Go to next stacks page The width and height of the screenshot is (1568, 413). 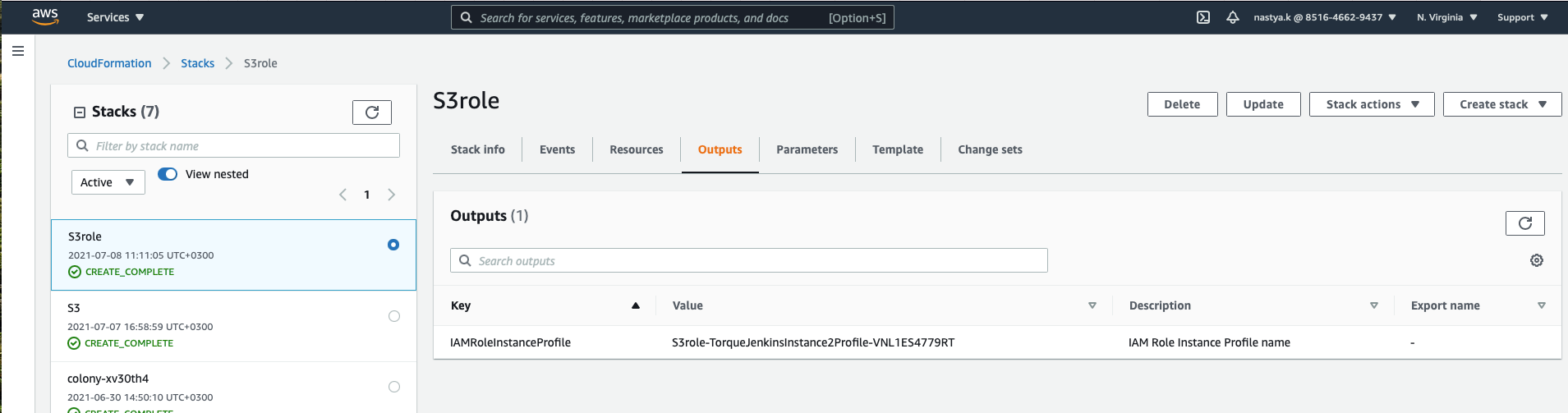pyautogui.click(x=392, y=195)
